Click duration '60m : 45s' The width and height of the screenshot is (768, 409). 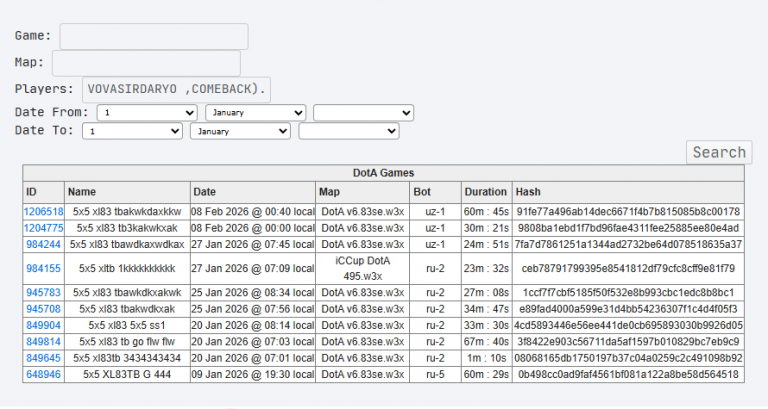point(486,212)
